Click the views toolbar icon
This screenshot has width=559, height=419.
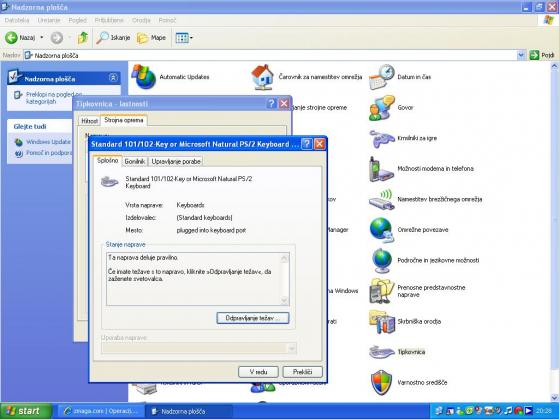[182, 37]
